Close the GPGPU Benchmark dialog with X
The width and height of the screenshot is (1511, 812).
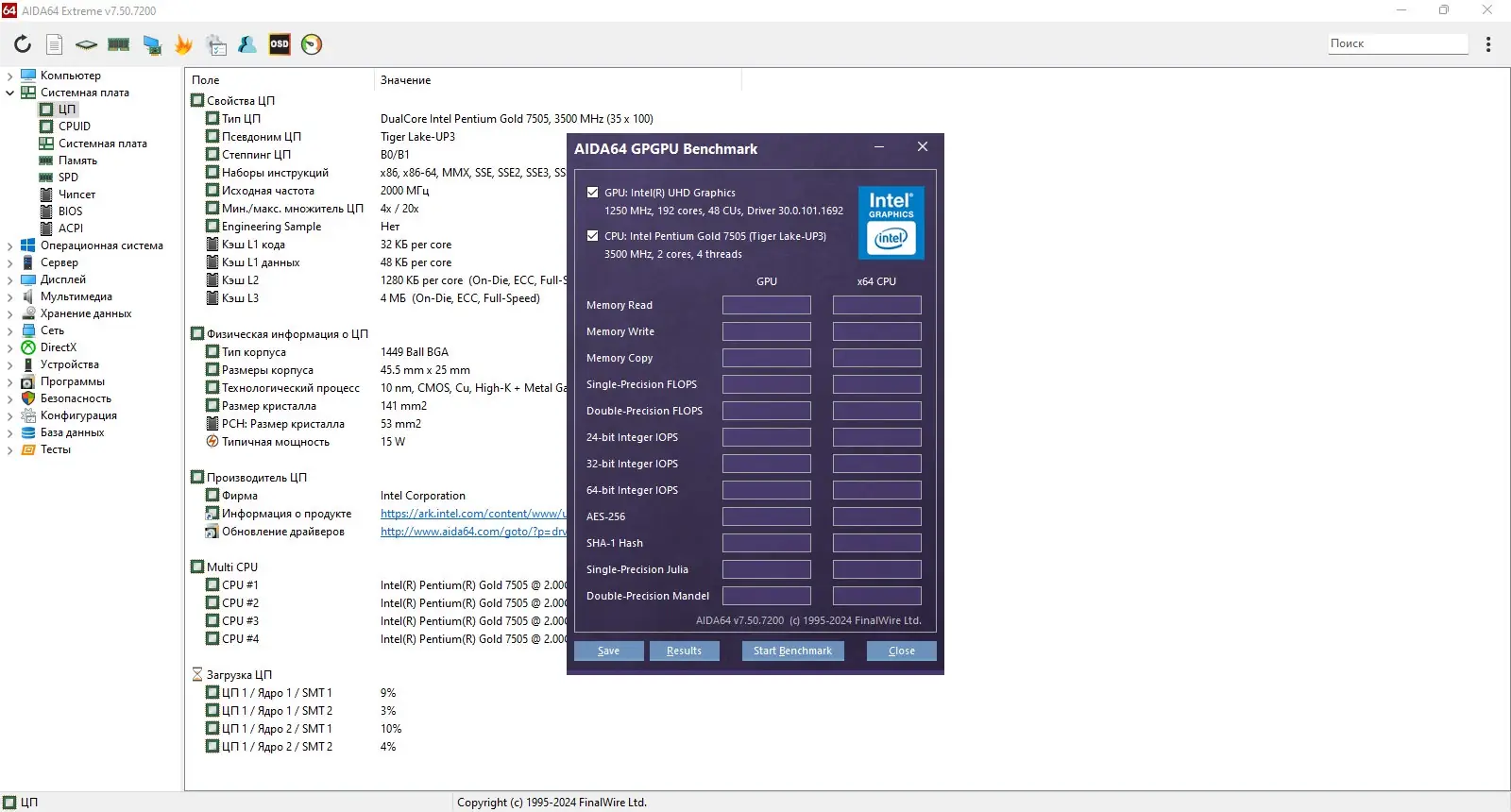923,147
